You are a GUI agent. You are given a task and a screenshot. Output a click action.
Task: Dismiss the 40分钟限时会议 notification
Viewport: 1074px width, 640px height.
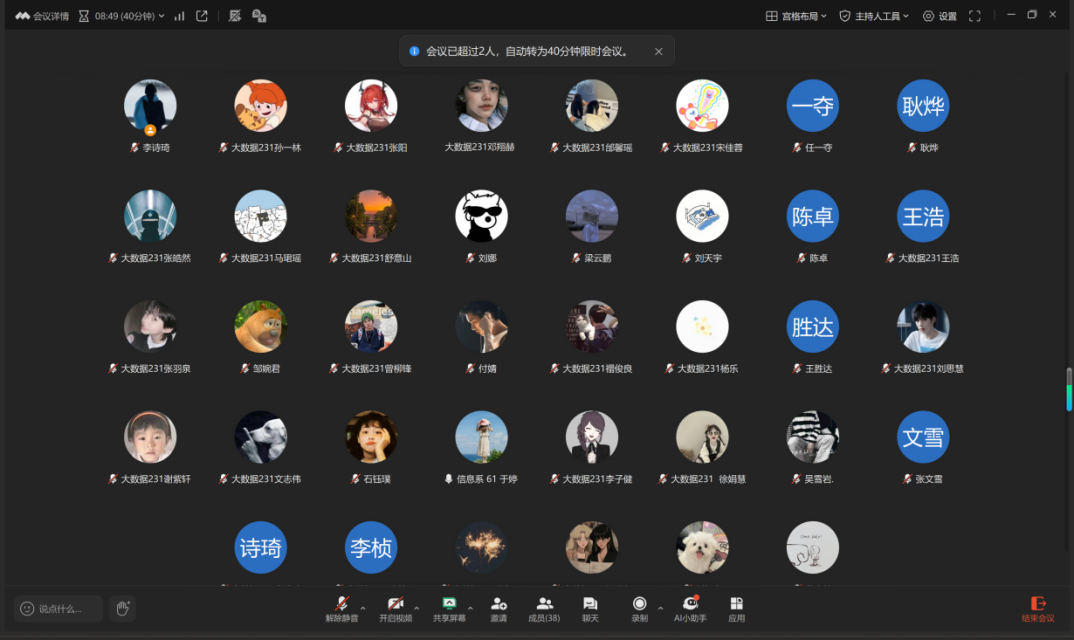click(658, 51)
